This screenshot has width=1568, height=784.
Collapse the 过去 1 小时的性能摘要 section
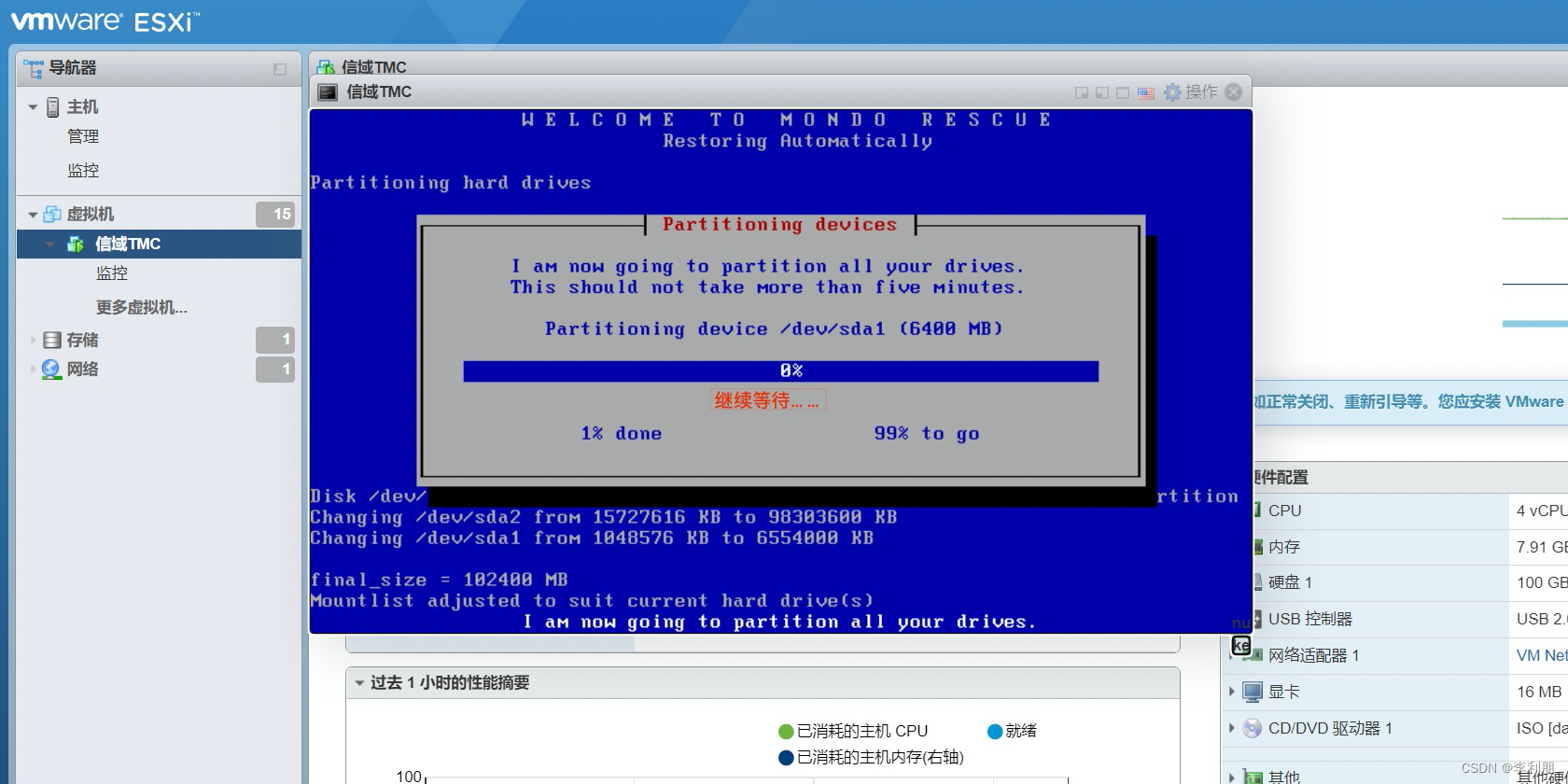click(x=359, y=683)
